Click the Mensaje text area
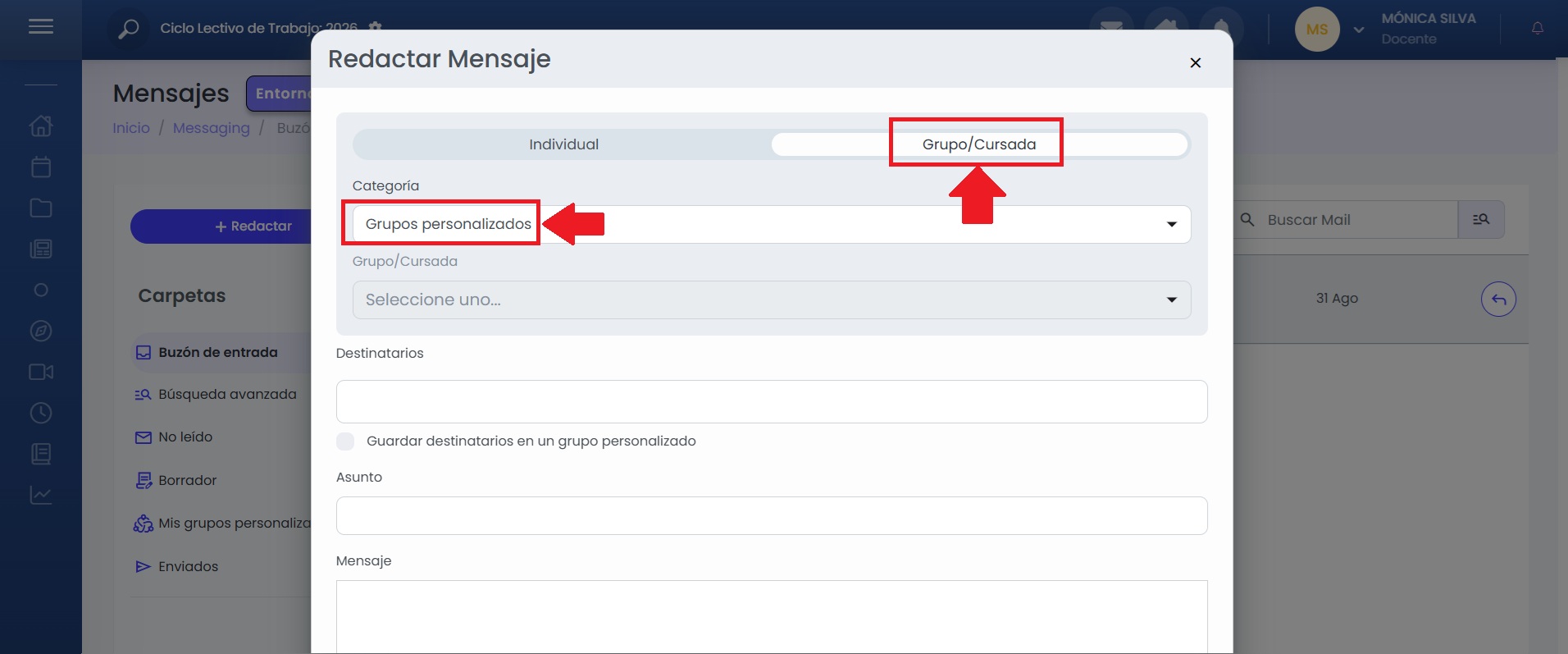Image resolution: width=1568 pixels, height=654 pixels. (x=772, y=617)
